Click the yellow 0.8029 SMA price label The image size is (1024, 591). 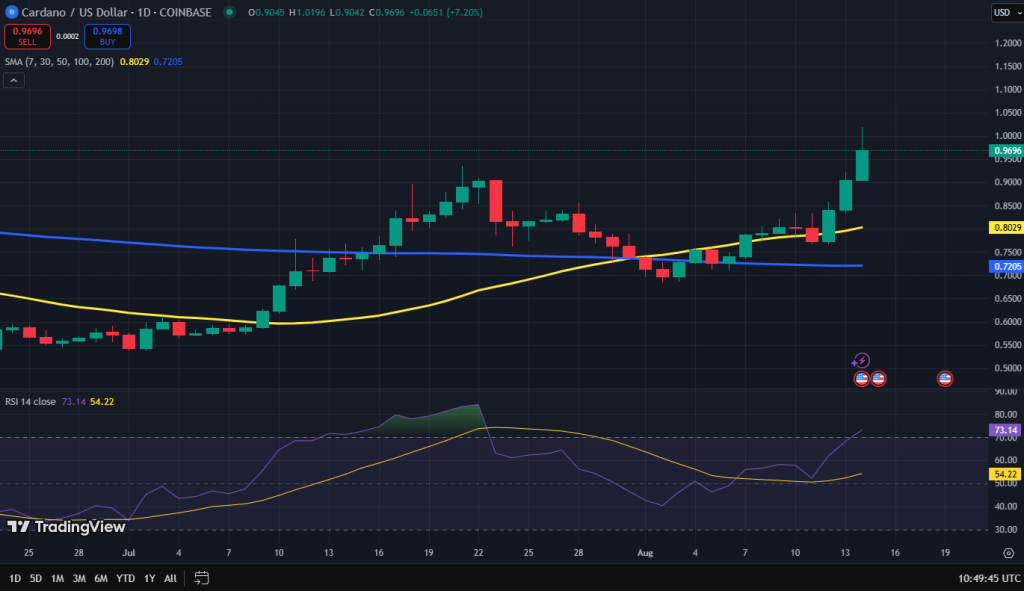pos(1006,227)
